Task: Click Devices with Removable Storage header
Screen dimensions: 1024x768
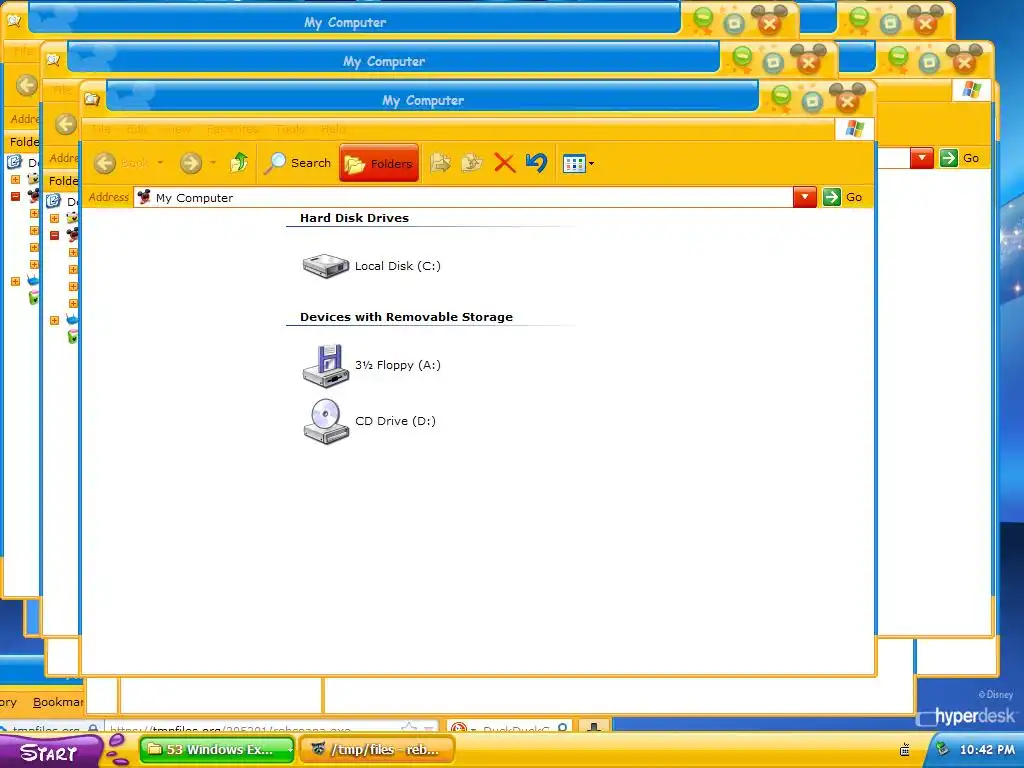Action: click(406, 317)
